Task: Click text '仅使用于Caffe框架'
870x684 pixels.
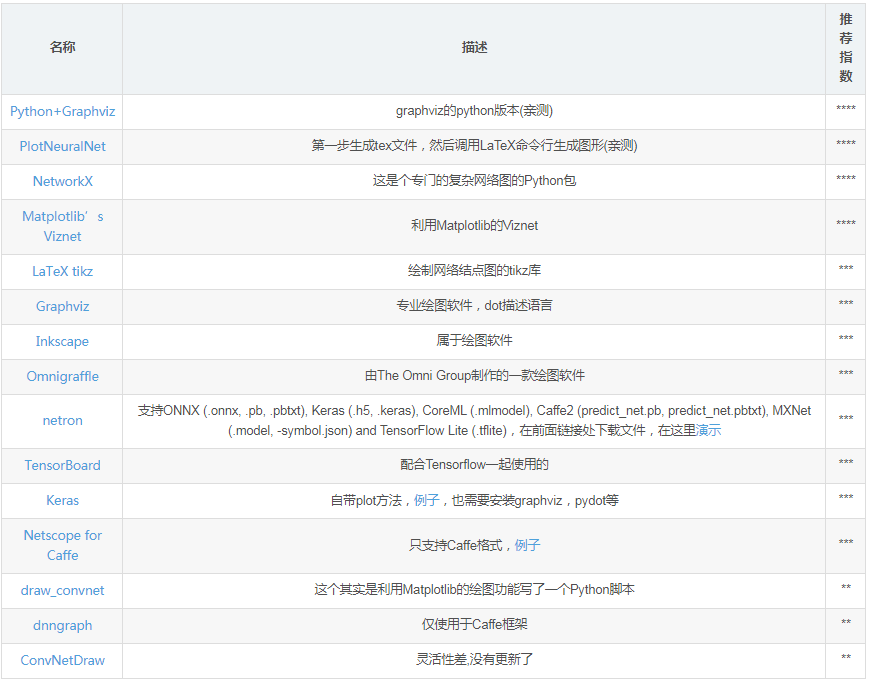Action: coord(474,625)
